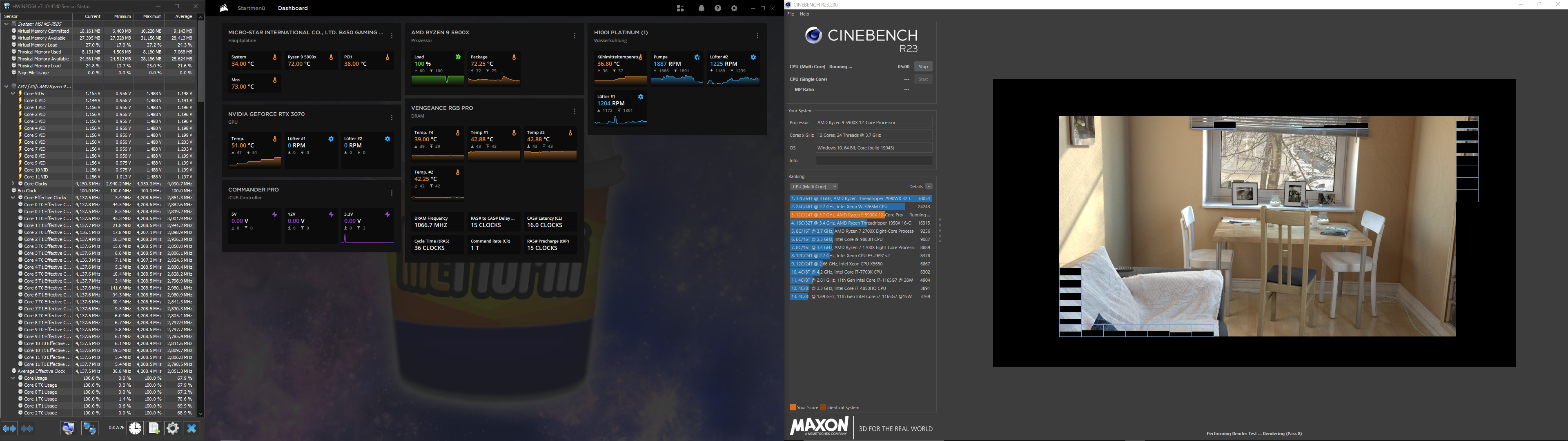The width and height of the screenshot is (1568, 441).
Task: Click the iCUE add widget icon
Action: (x=680, y=9)
